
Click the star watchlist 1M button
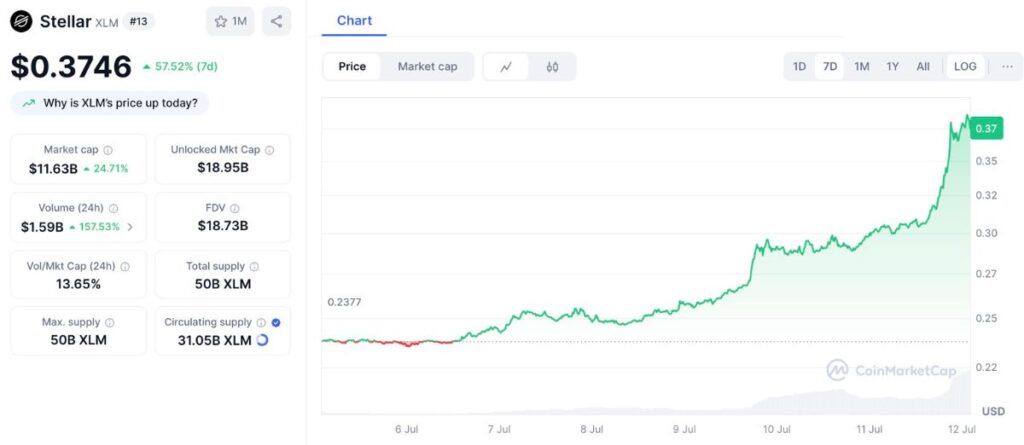click(x=230, y=21)
